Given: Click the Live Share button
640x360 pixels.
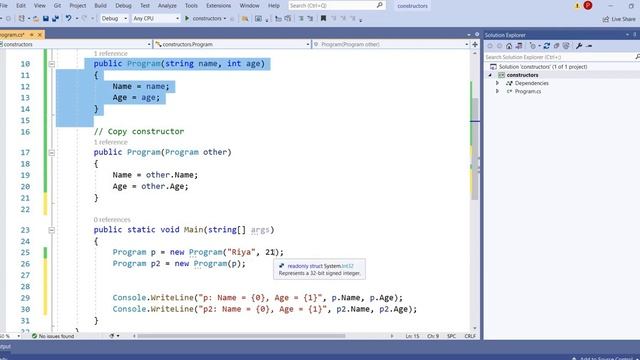Looking at the screenshot, I should click(x=619, y=19).
